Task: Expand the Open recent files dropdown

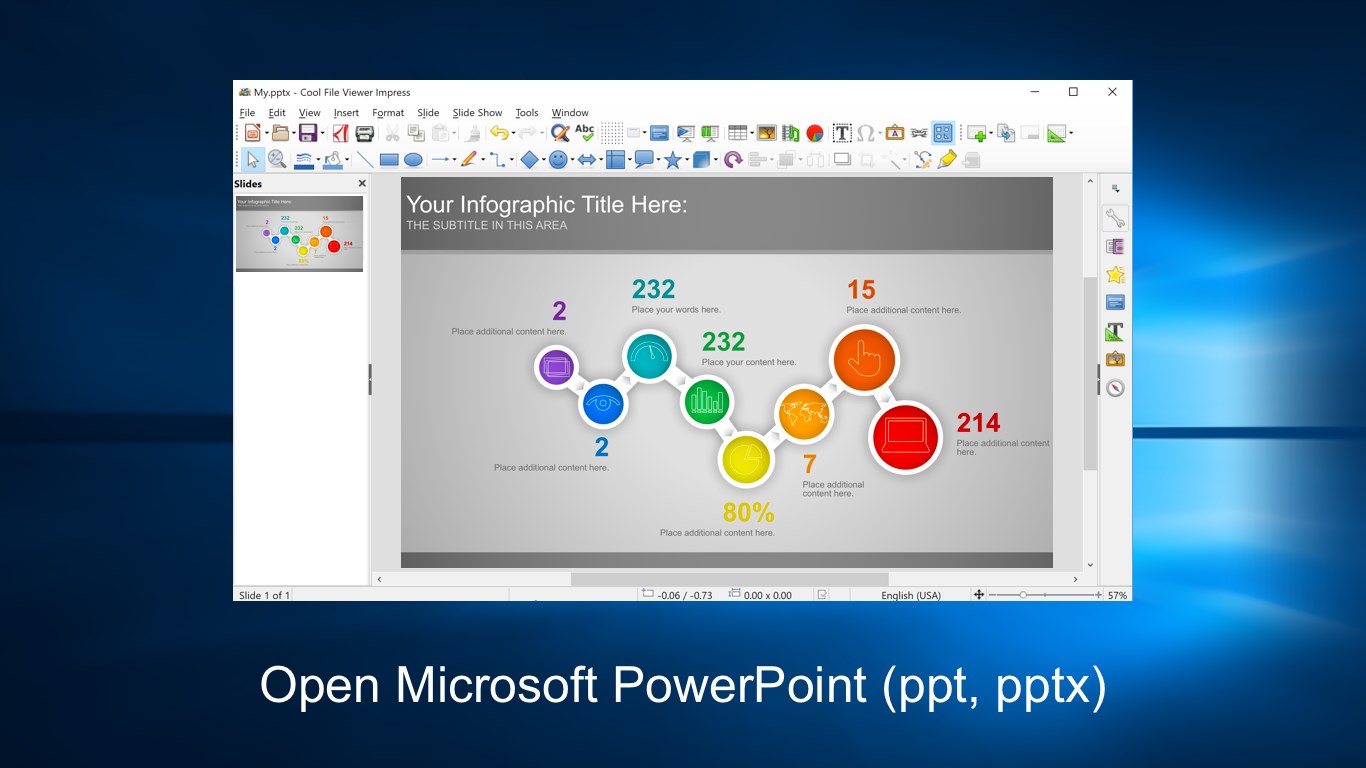Action: pos(294,133)
